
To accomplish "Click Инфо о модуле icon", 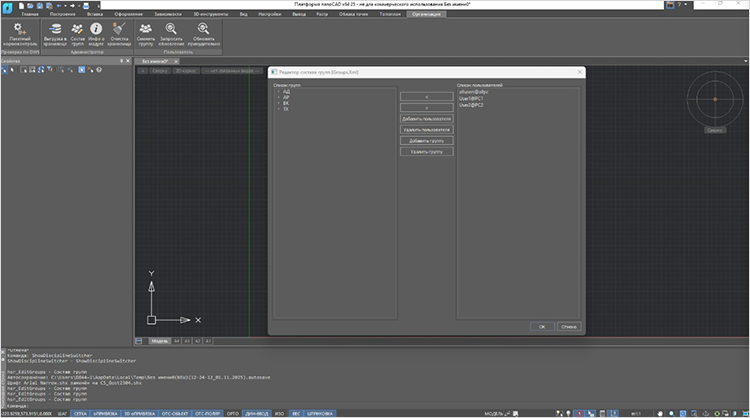I will point(97,30).
